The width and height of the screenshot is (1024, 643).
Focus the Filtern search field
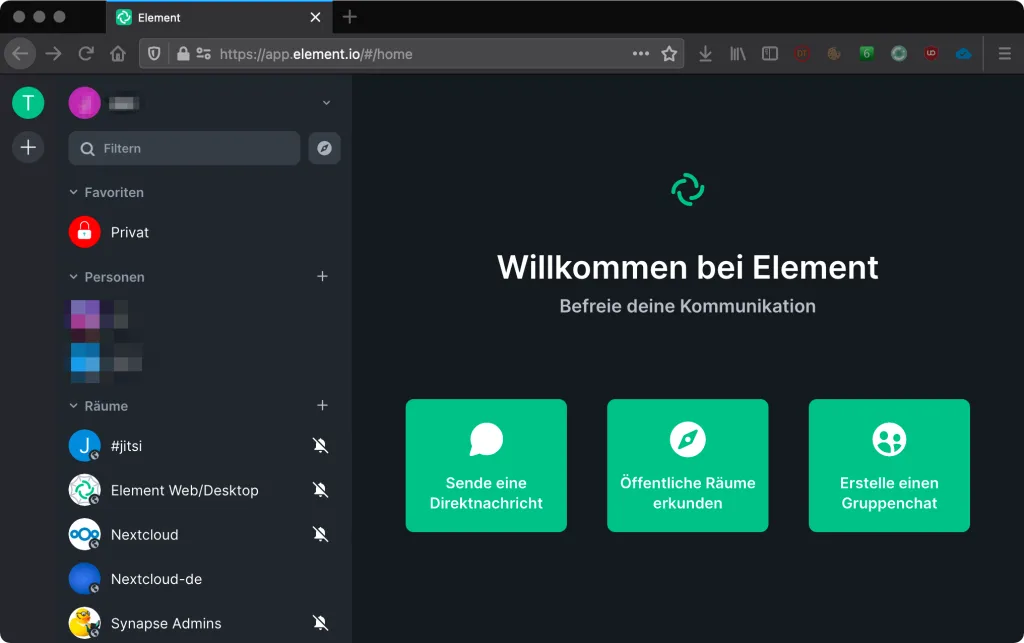pyautogui.click(x=184, y=148)
